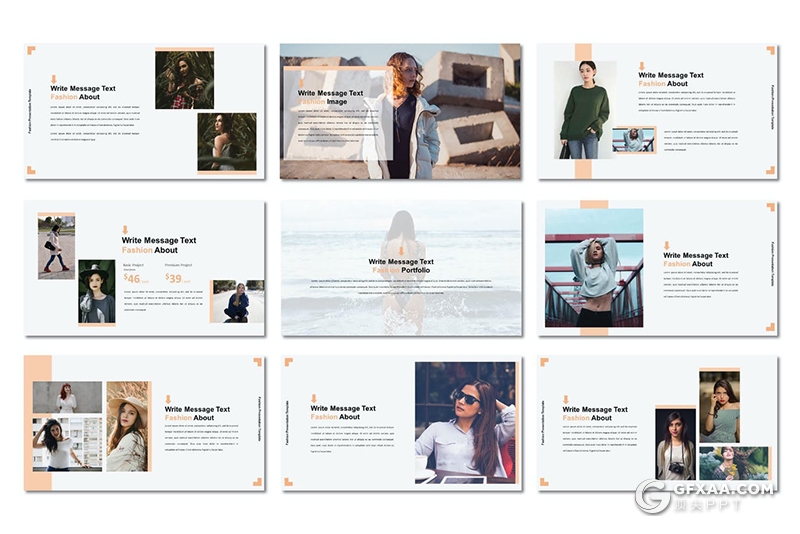Click the orange arrow on the bottom-left collage slide
Screen dimensions: 800x534
tap(168, 398)
